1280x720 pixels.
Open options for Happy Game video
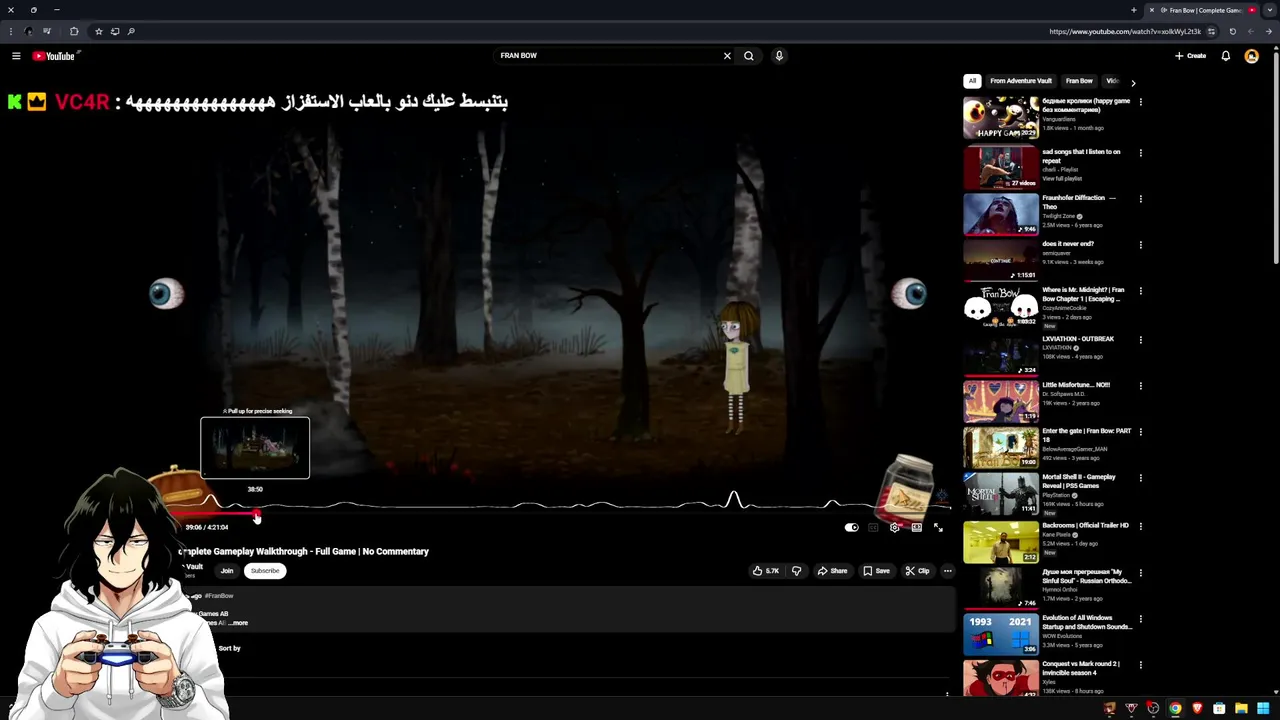point(1141,102)
